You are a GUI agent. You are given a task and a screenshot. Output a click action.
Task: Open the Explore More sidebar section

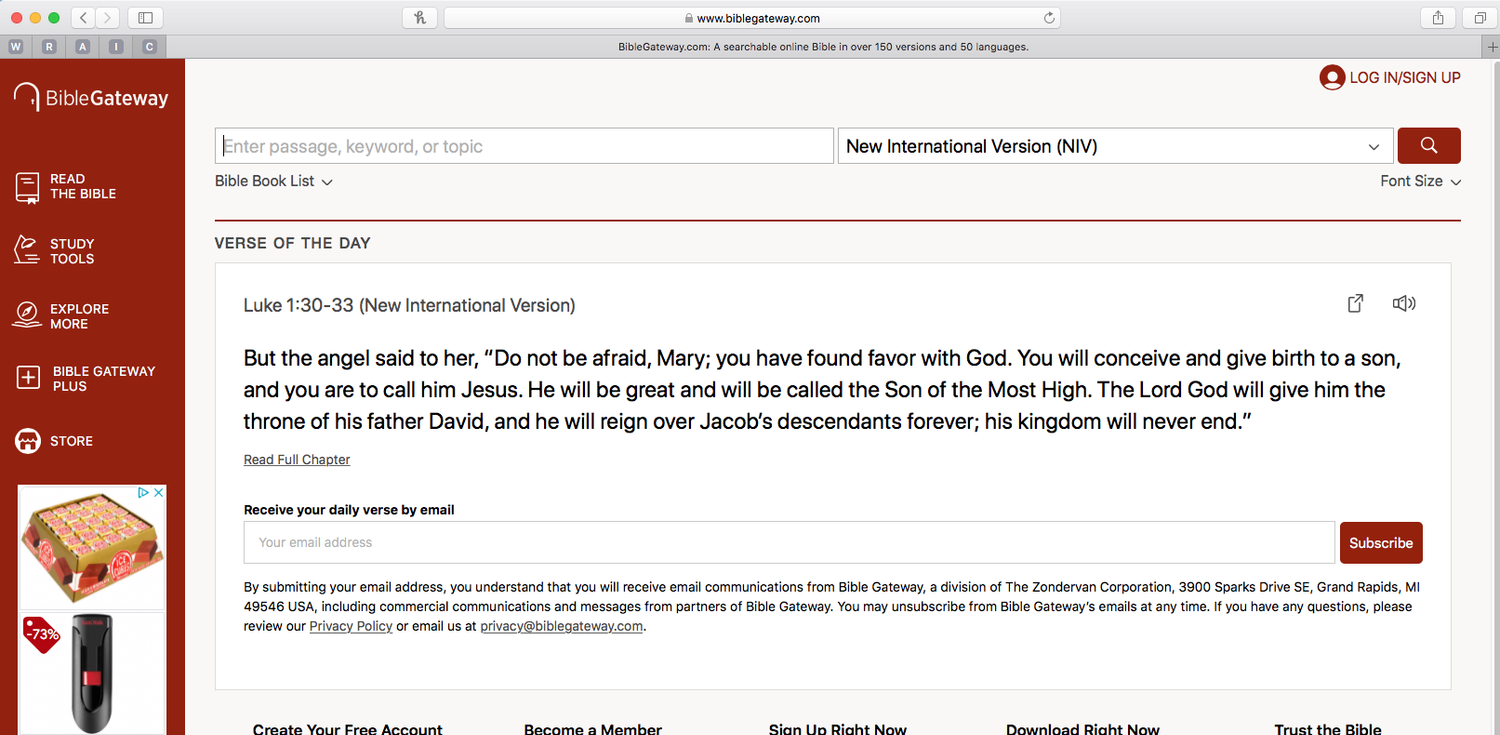tap(62, 316)
